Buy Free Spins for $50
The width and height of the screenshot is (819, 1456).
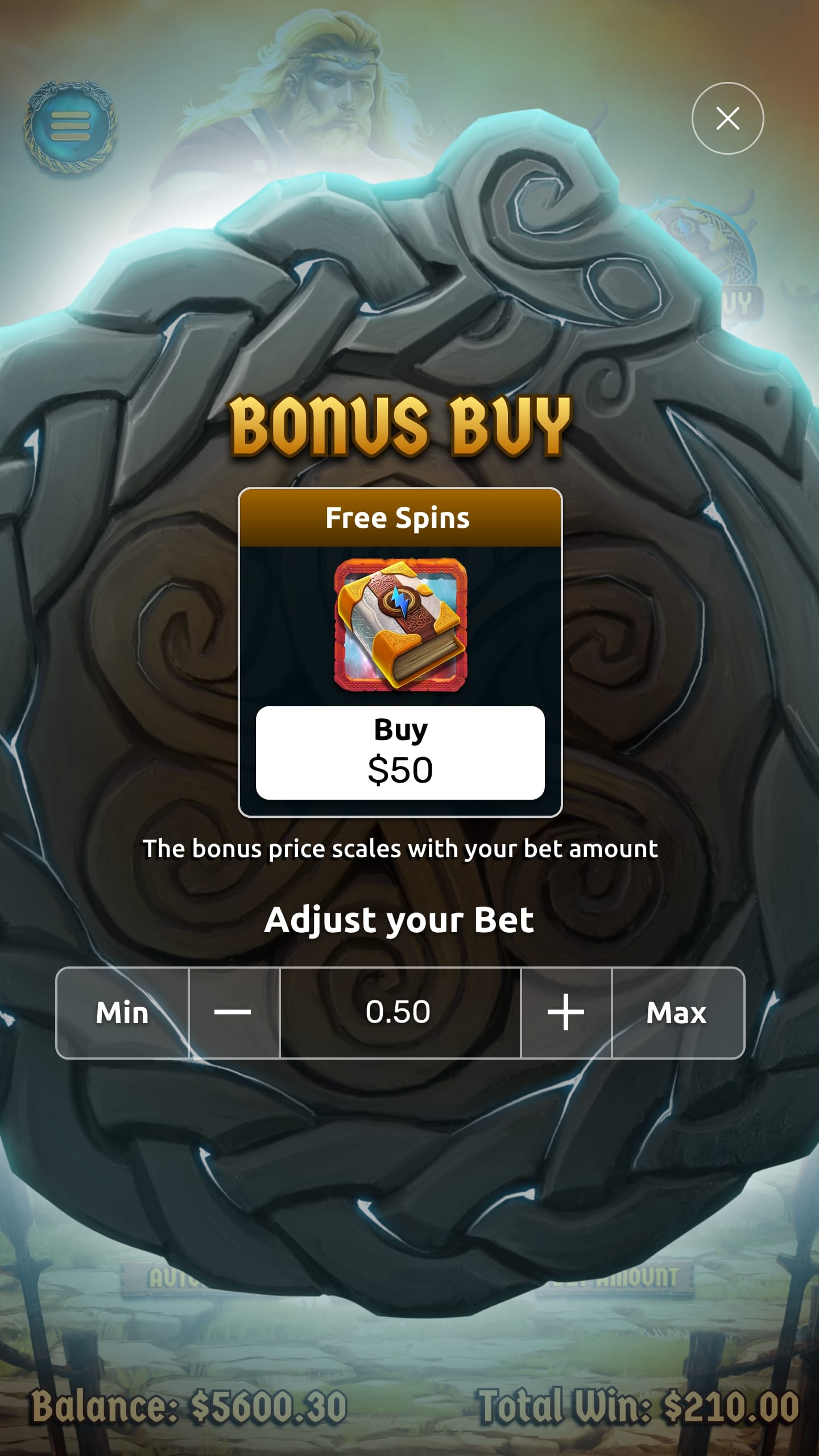point(400,752)
